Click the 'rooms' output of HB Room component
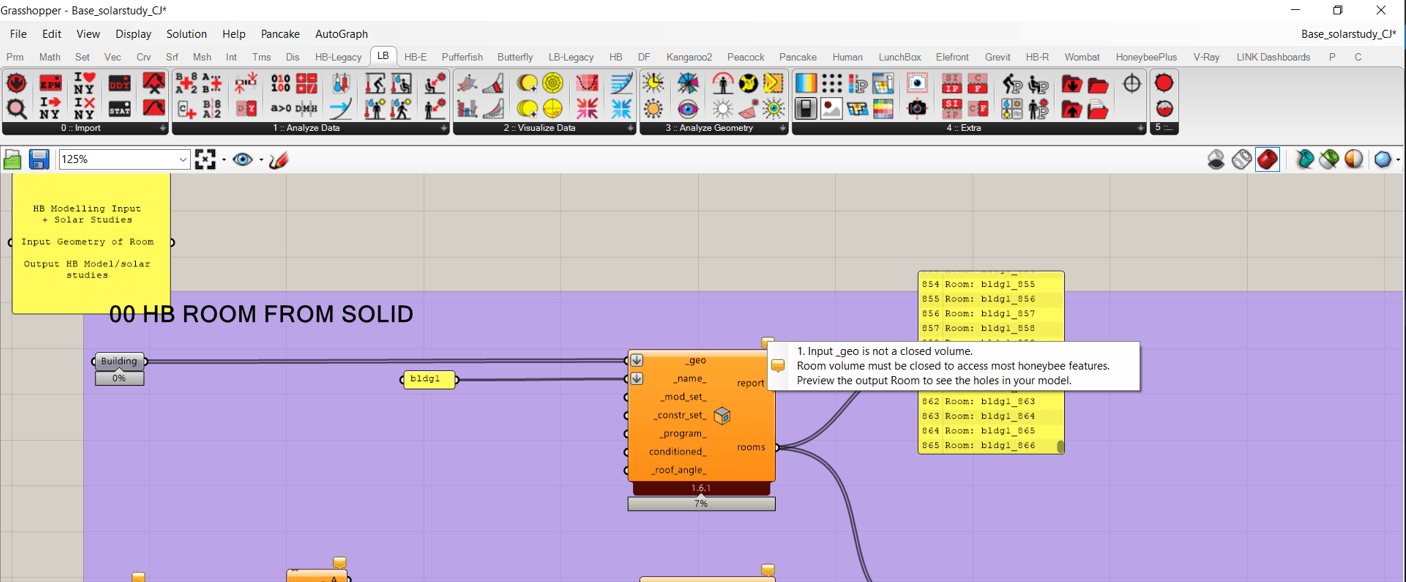Screen dimensions: 1406x582 751,447
